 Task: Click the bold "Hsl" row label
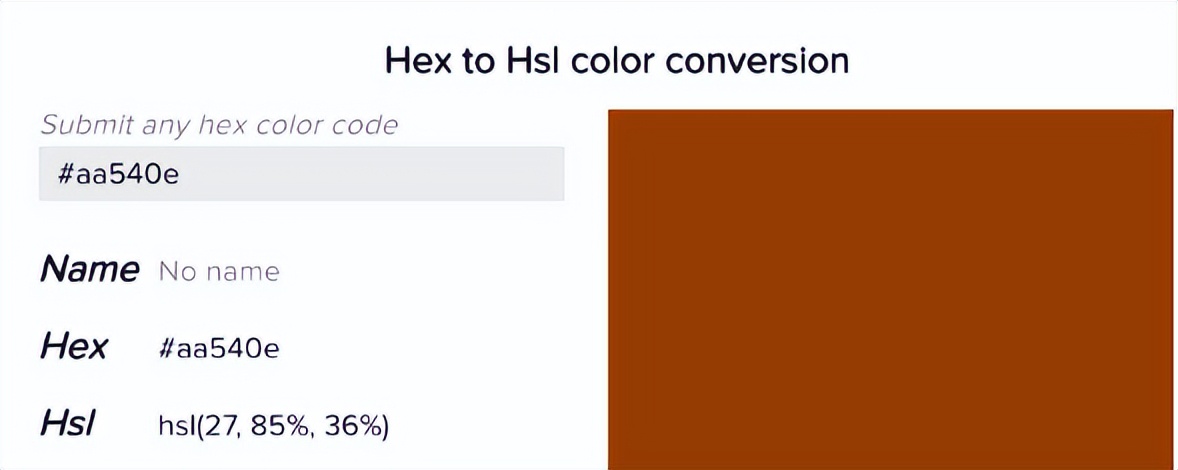68,424
